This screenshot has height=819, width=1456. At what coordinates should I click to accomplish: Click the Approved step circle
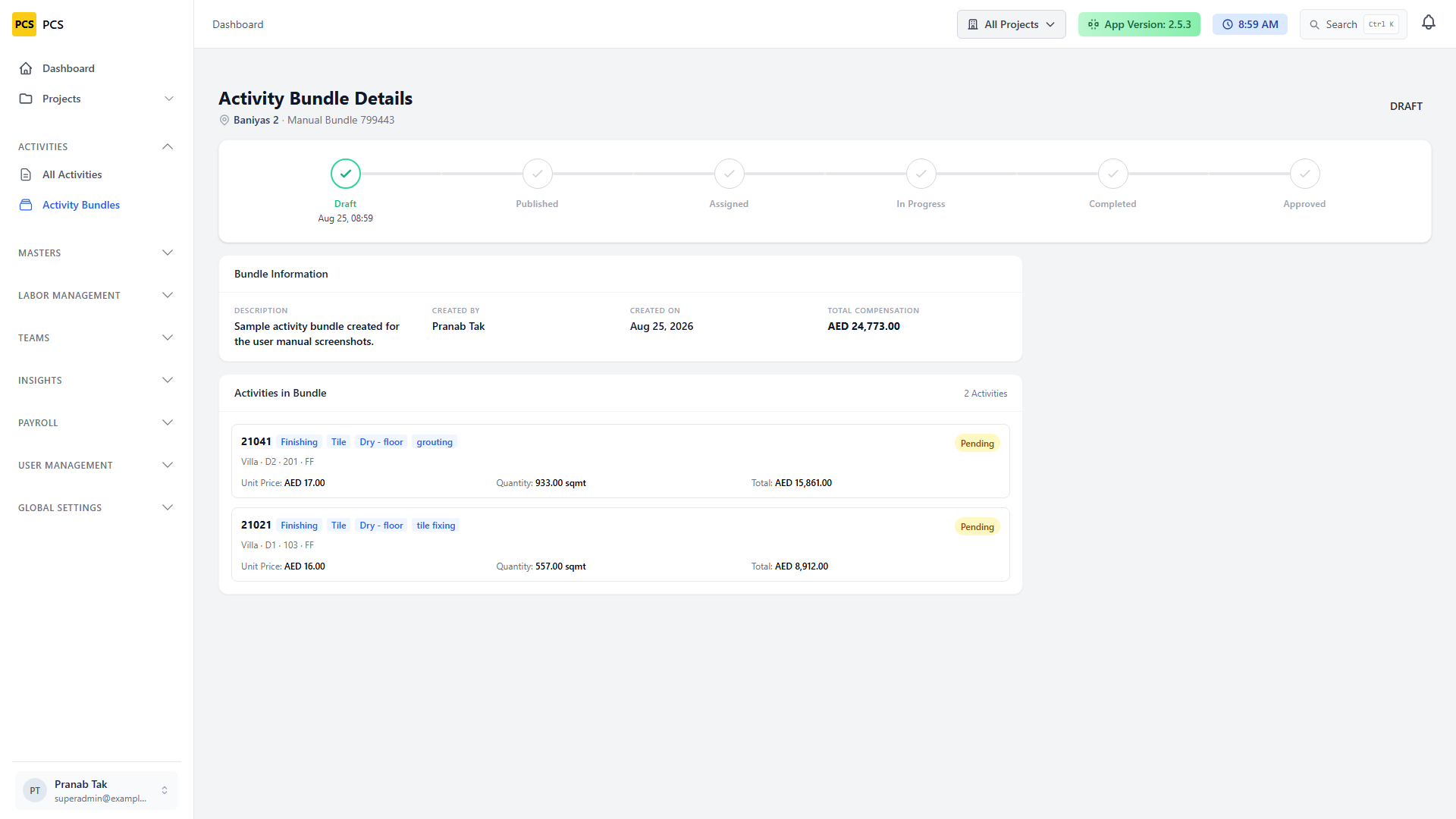(x=1304, y=174)
